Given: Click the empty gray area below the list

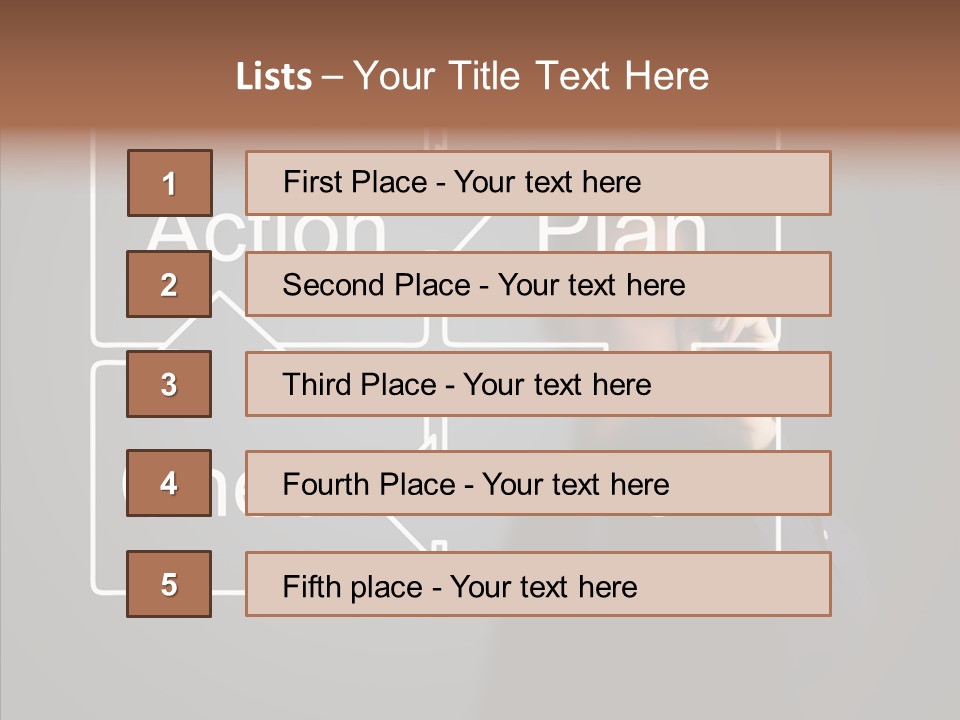Looking at the screenshot, I should 480,665.
